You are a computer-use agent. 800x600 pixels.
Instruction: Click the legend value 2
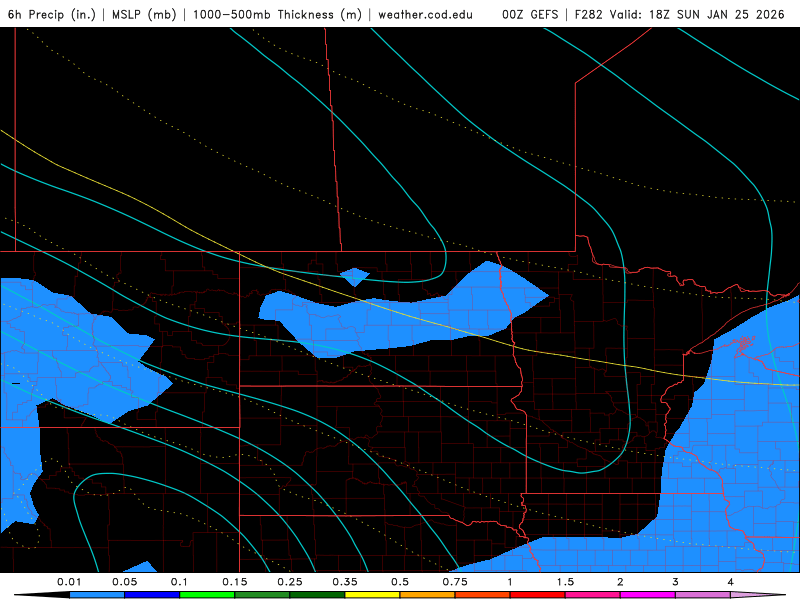(620, 582)
